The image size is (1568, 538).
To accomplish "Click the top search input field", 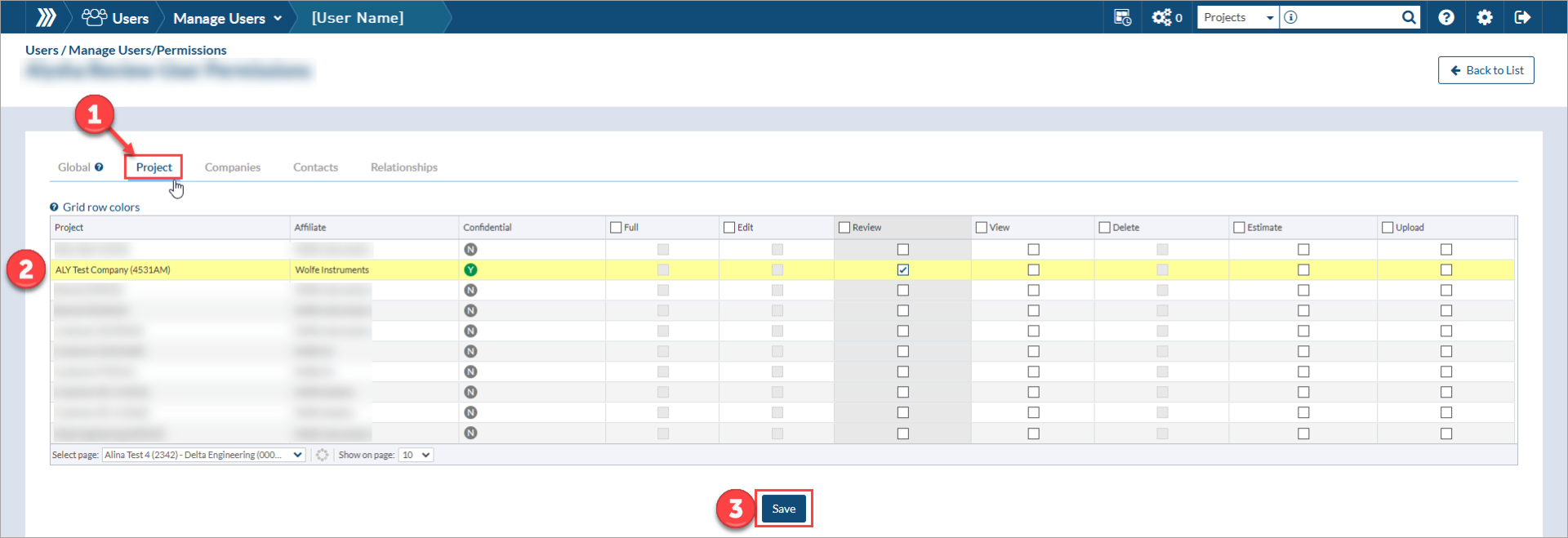I will pyautogui.click(x=1348, y=17).
